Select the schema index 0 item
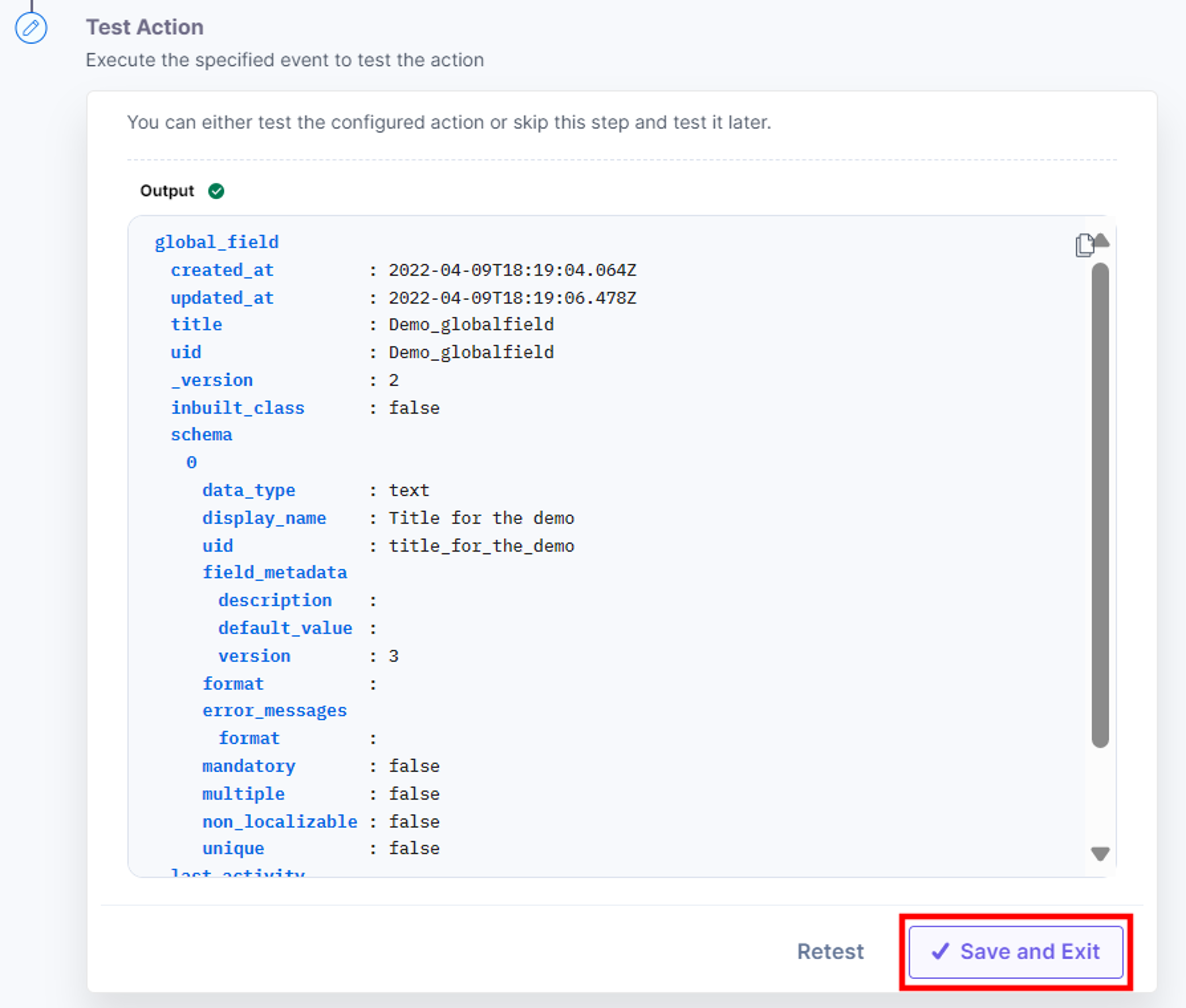1186x1008 pixels. tap(191, 462)
